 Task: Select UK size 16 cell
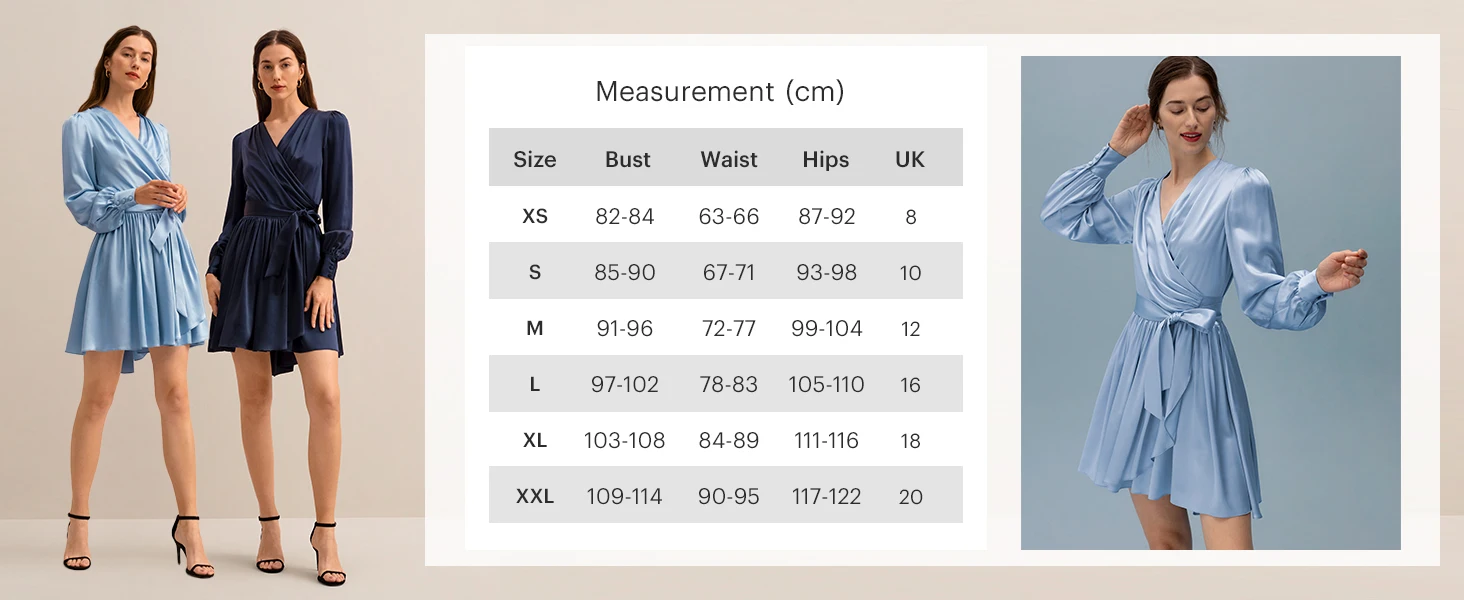[x=910, y=384]
